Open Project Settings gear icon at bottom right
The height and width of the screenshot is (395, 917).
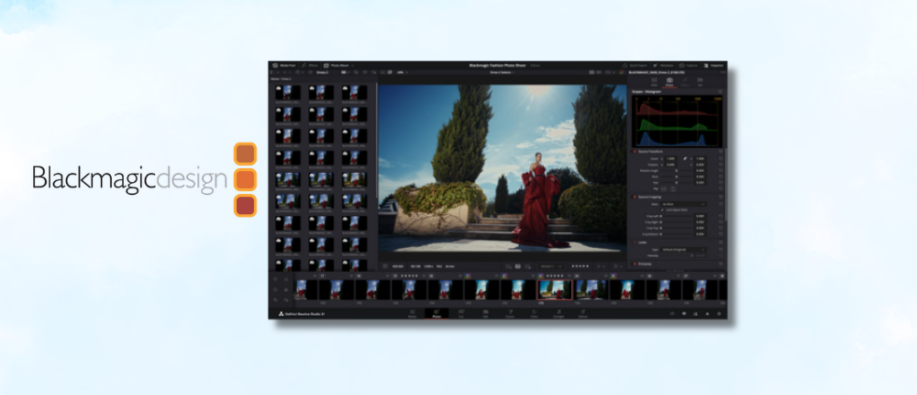[x=719, y=314]
